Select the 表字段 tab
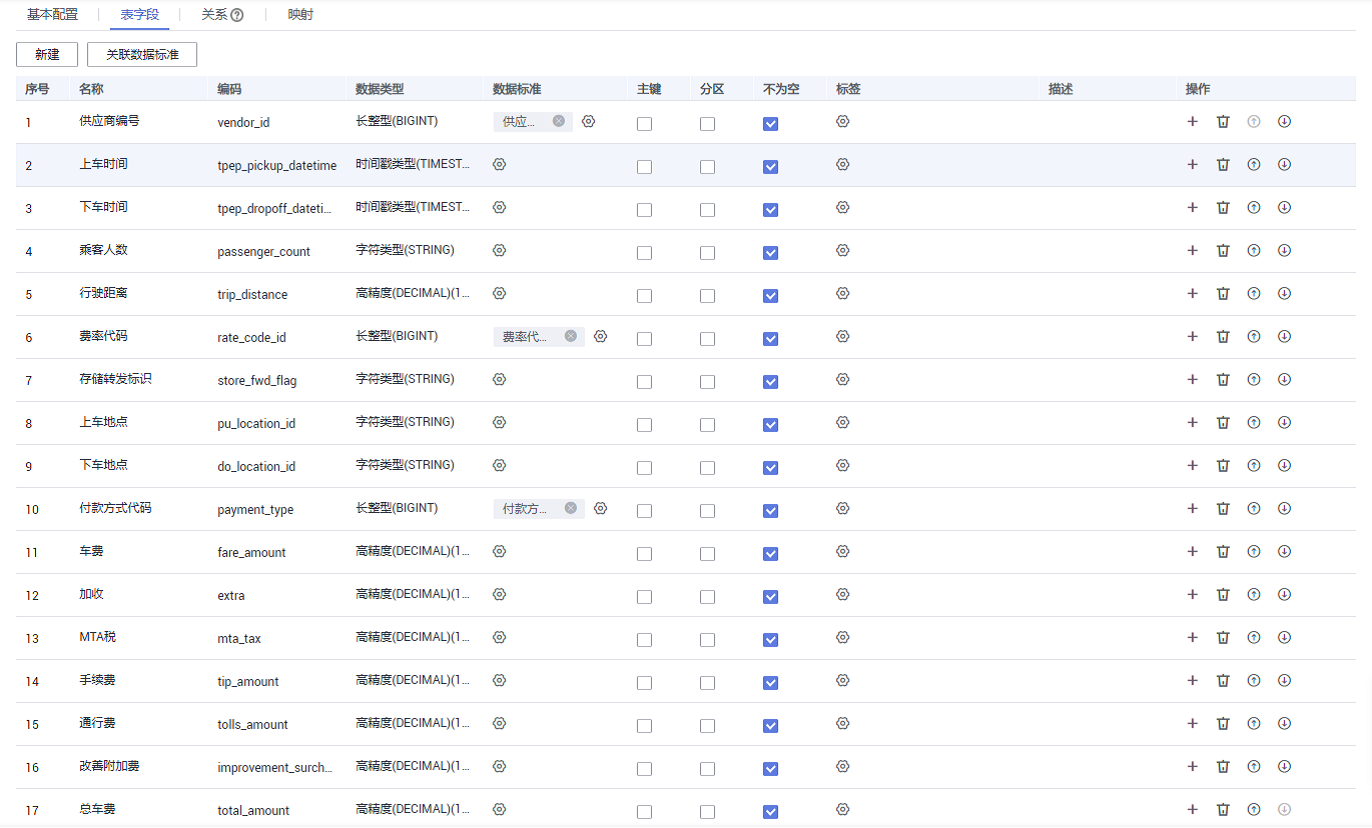This screenshot has height=828, width=1372. [139, 15]
